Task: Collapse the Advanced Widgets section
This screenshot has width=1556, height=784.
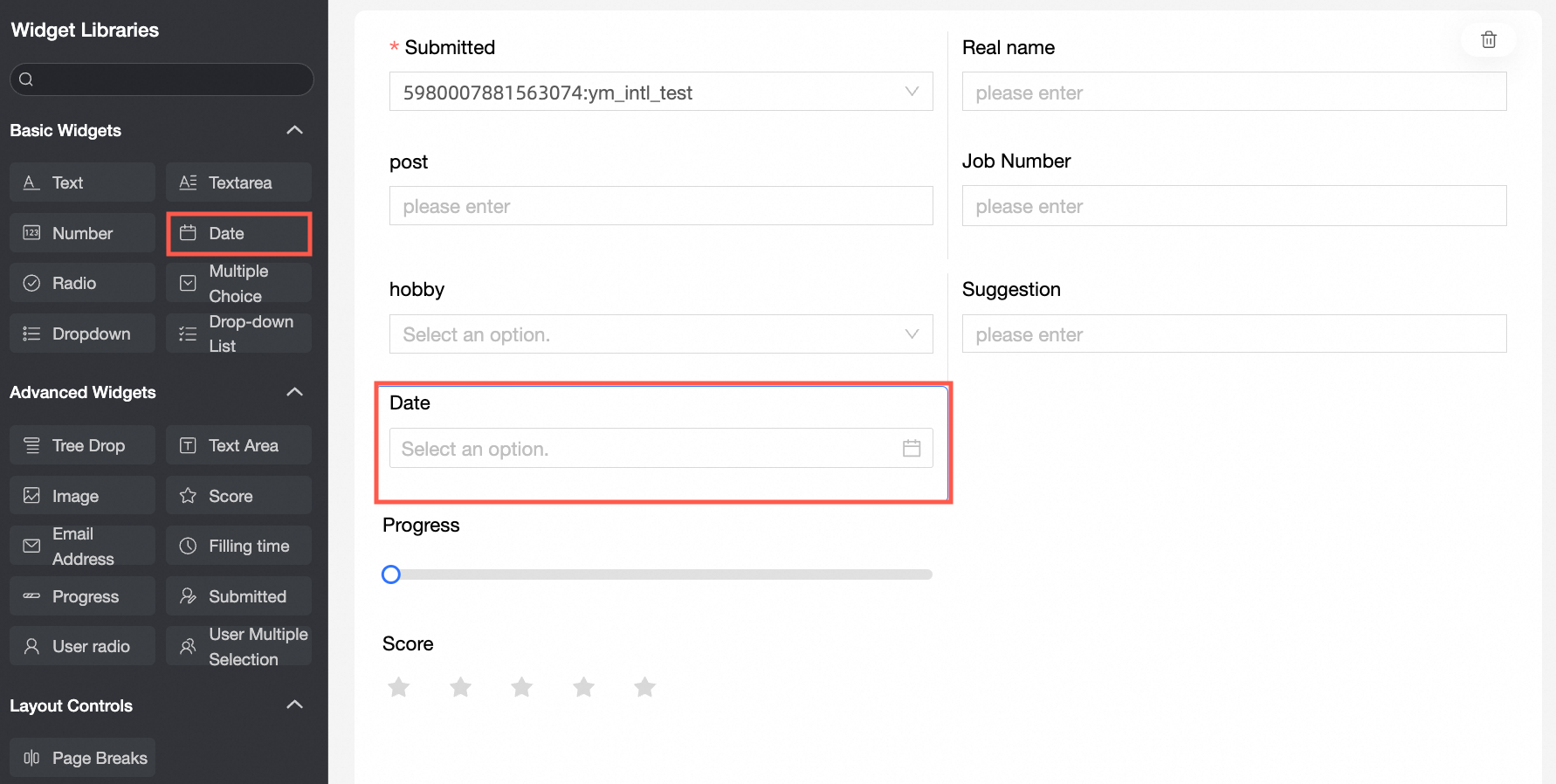Action: pos(295,392)
